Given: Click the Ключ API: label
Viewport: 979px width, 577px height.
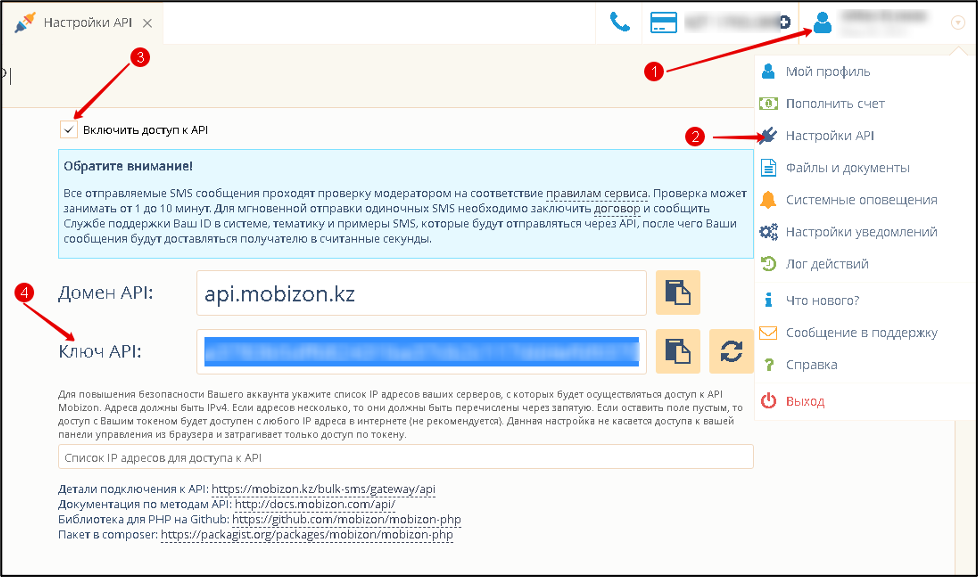Looking at the screenshot, I should click(x=100, y=352).
